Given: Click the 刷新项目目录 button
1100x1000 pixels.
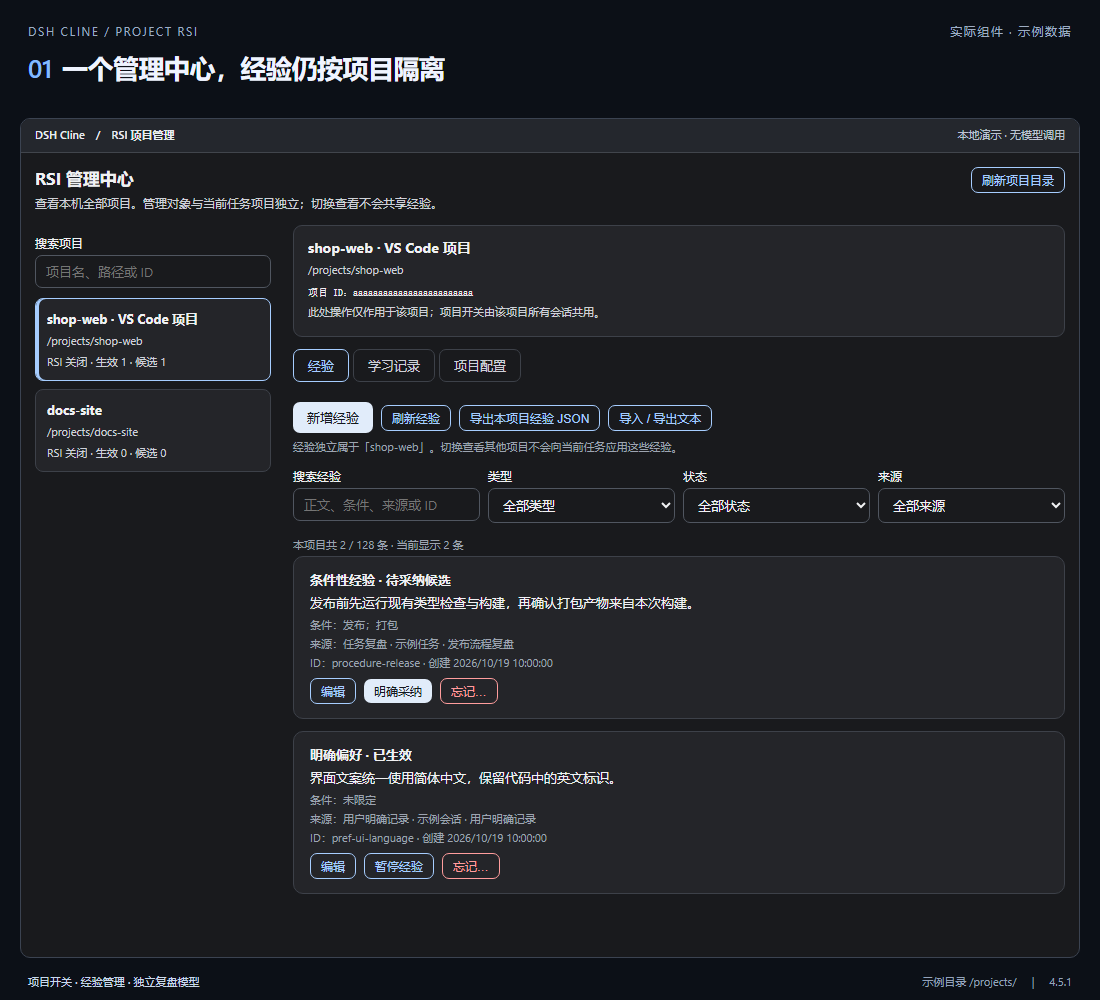Looking at the screenshot, I should [1017, 180].
